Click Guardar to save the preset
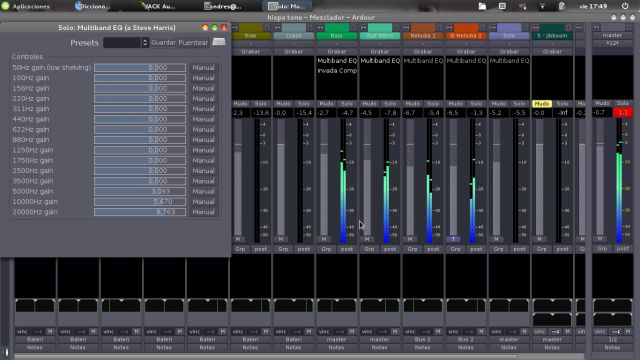 tap(163, 42)
